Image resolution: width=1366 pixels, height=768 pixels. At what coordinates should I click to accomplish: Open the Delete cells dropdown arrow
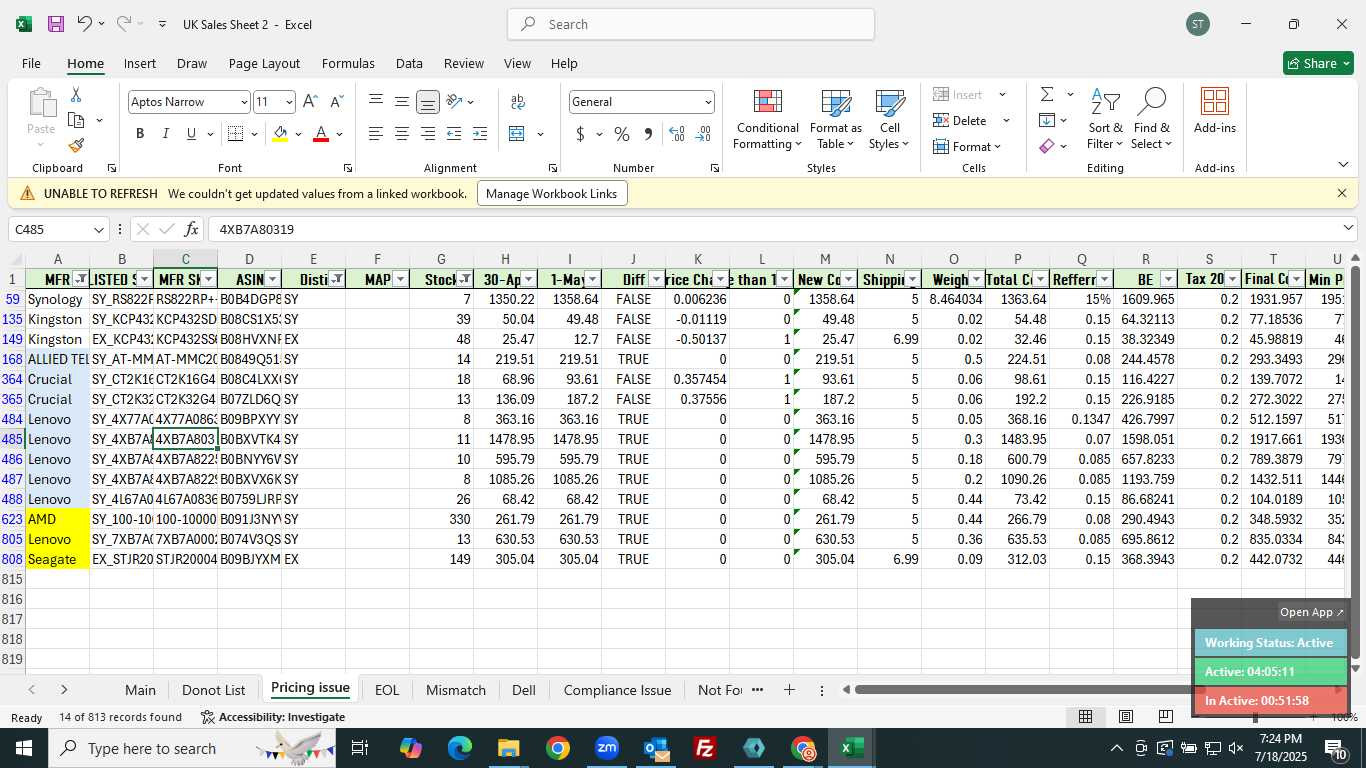[x=1005, y=121]
